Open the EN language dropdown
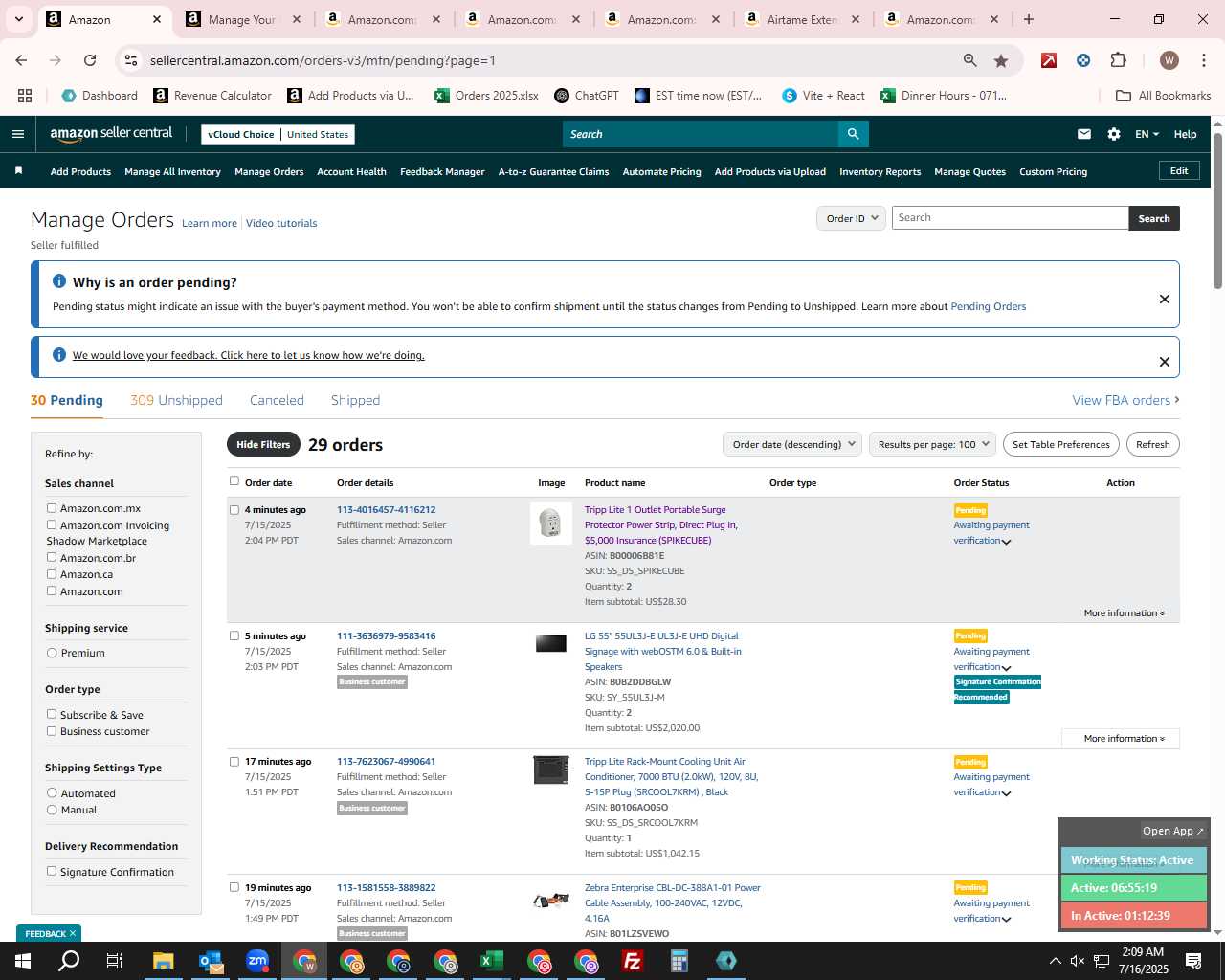The width and height of the screenshot is (1225, 980). [1147, 134]
